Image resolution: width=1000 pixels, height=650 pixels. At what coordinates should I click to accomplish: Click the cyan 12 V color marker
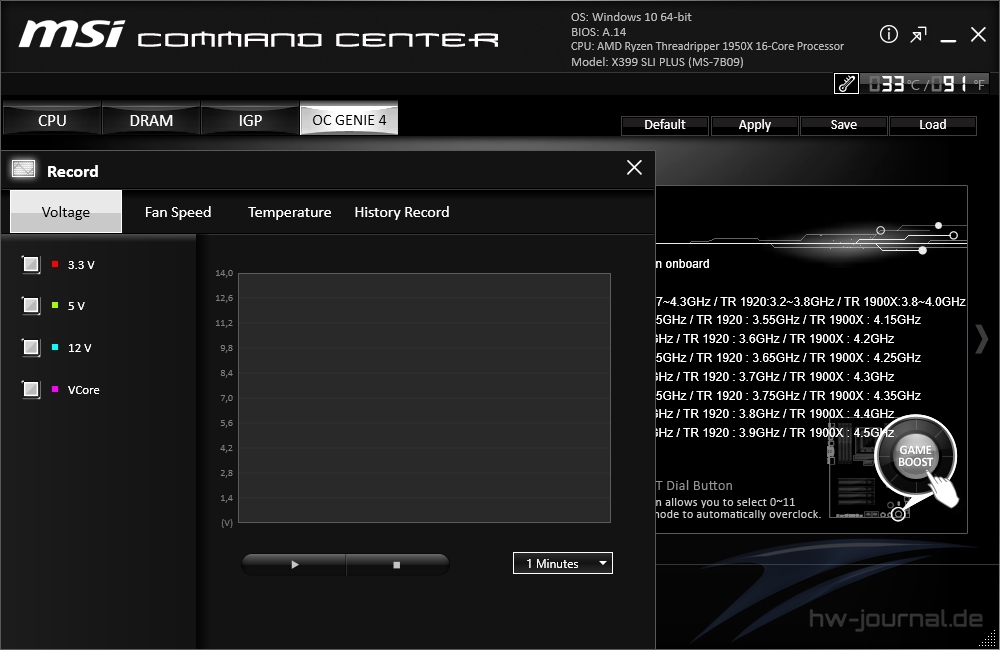click(55, 347)
